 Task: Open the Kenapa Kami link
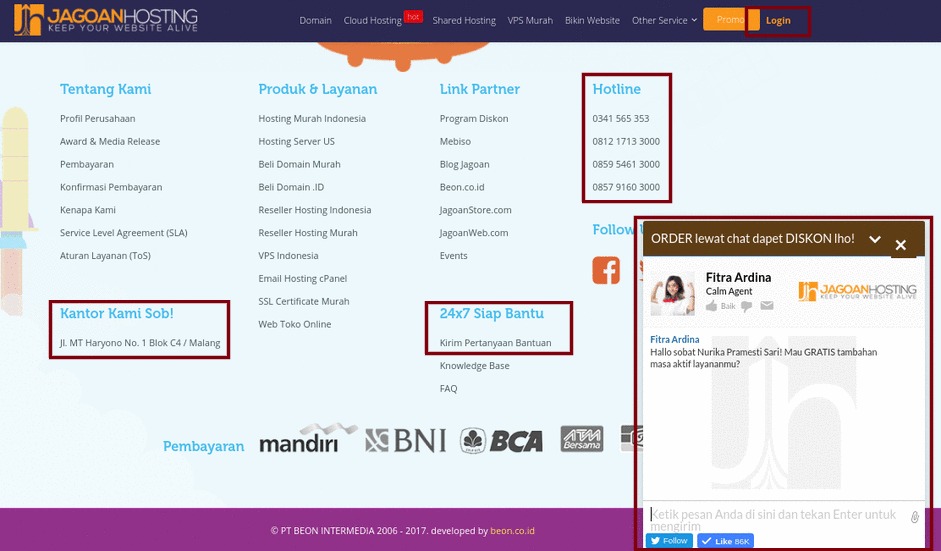click(88, 210)
